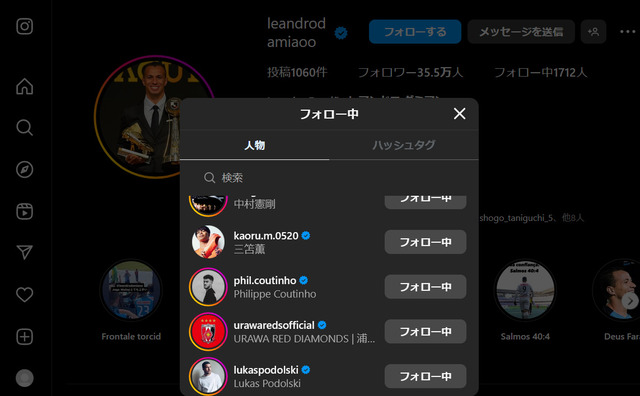The width and height of the screenshot is (640, 396).
Task: Go to Home via house icon
Action: point(24,86)
